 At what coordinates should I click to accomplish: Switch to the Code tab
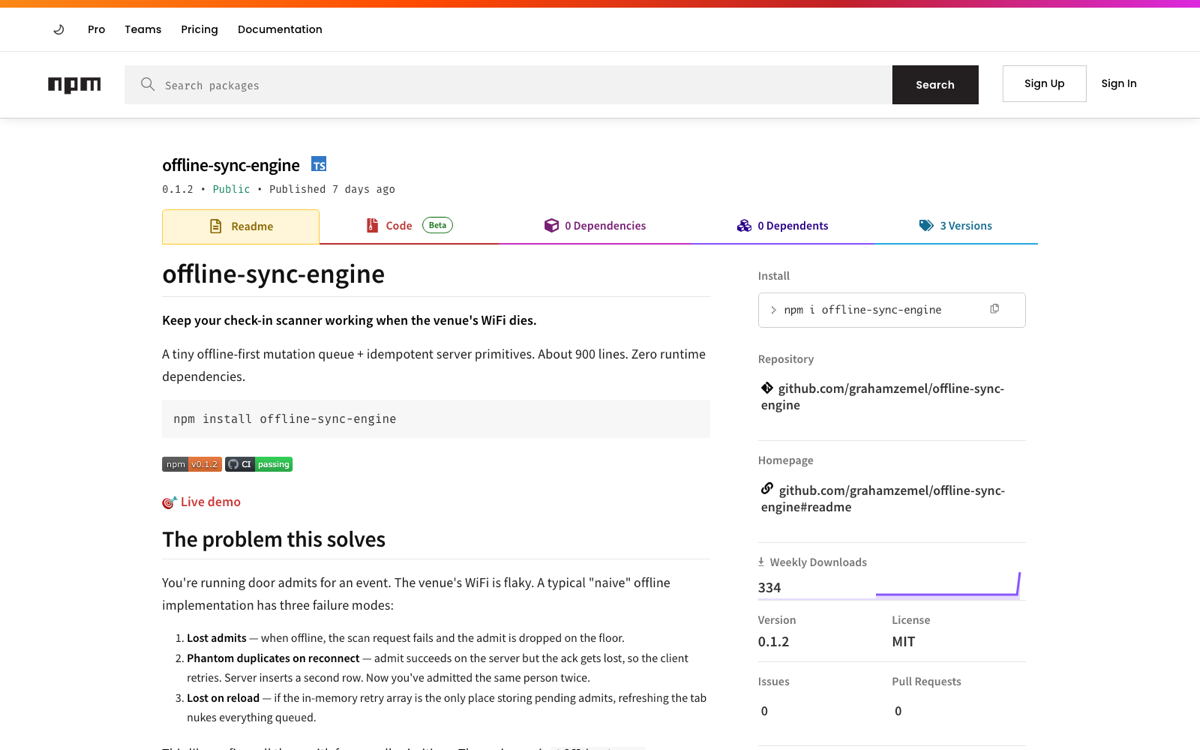409,226
